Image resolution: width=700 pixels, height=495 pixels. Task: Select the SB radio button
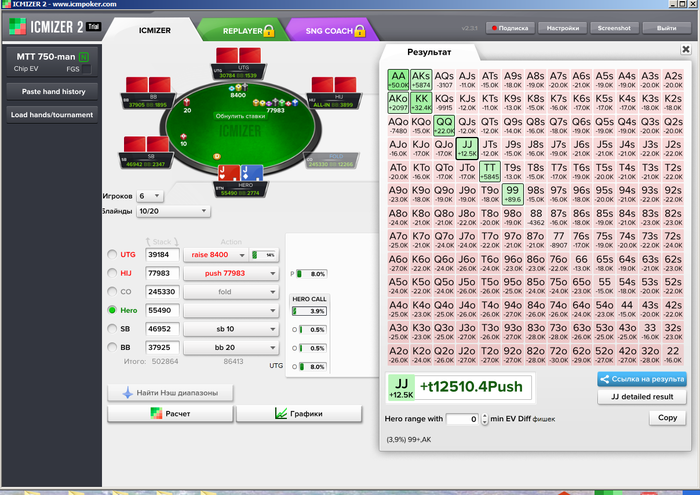(112, 329)
